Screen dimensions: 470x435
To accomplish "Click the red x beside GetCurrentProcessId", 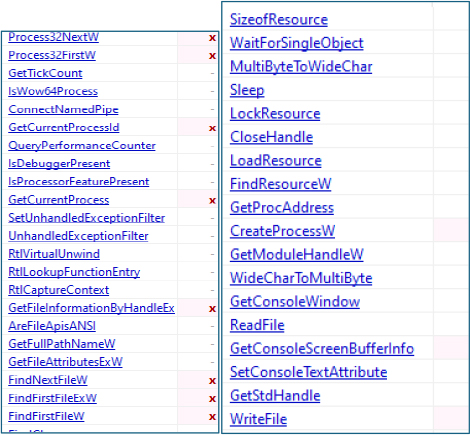I will click(212, 128).
